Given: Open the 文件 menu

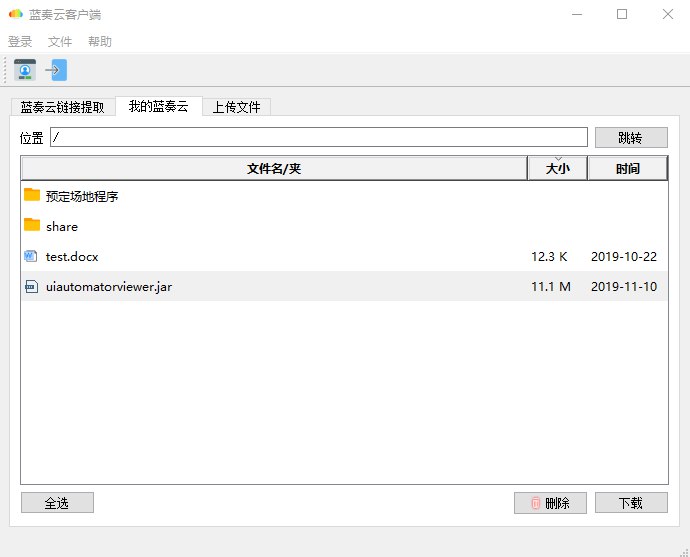Looking at the screenshot, I should 60,42.
